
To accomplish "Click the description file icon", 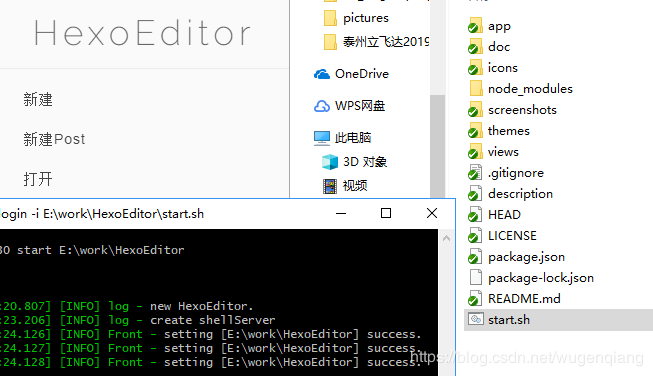I will [x=475, y=194].
